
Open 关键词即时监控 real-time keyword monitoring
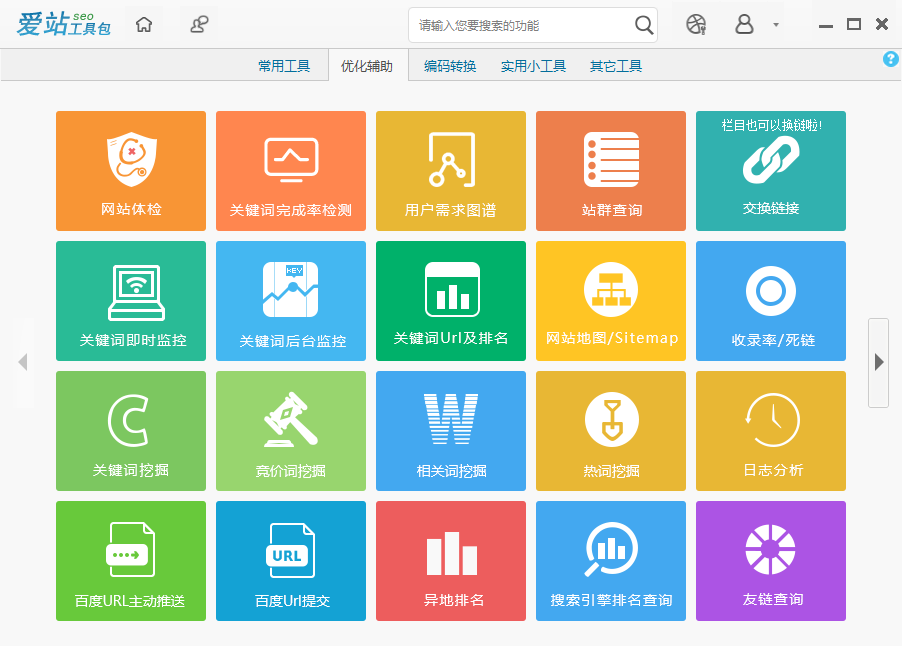click(130, 300)
